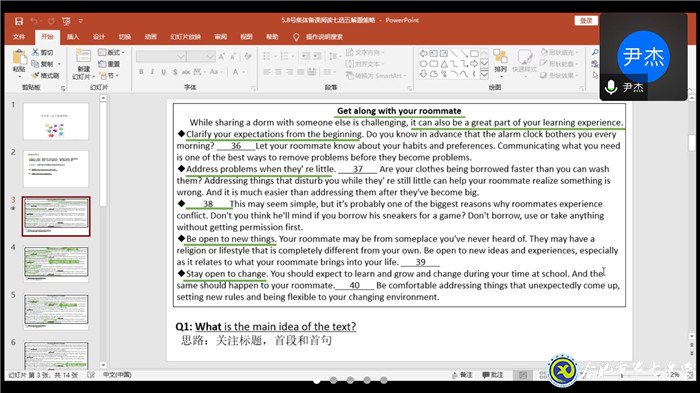The width and height of the screenshot is (700, 393).
Task: Click the 剪切 (Cut) scissors icon
Action: (35, 52)
